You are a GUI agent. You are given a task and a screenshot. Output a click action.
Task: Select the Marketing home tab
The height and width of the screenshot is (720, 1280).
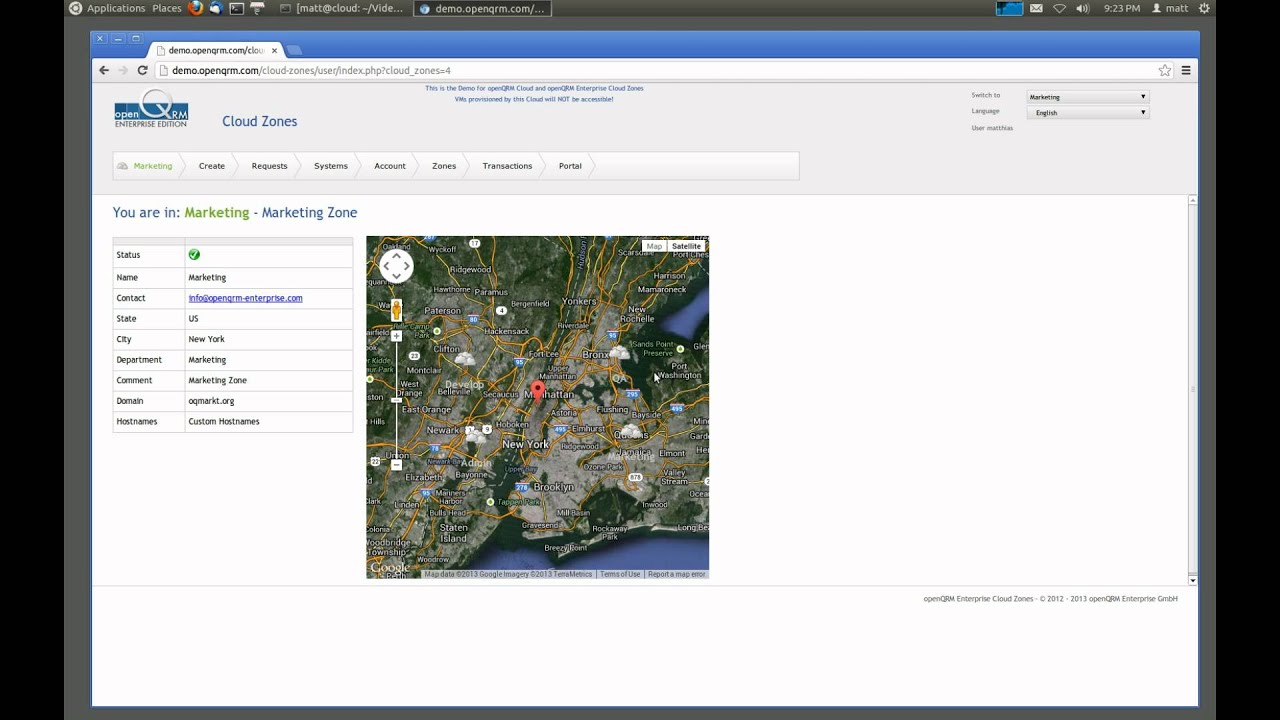(146, 166)
